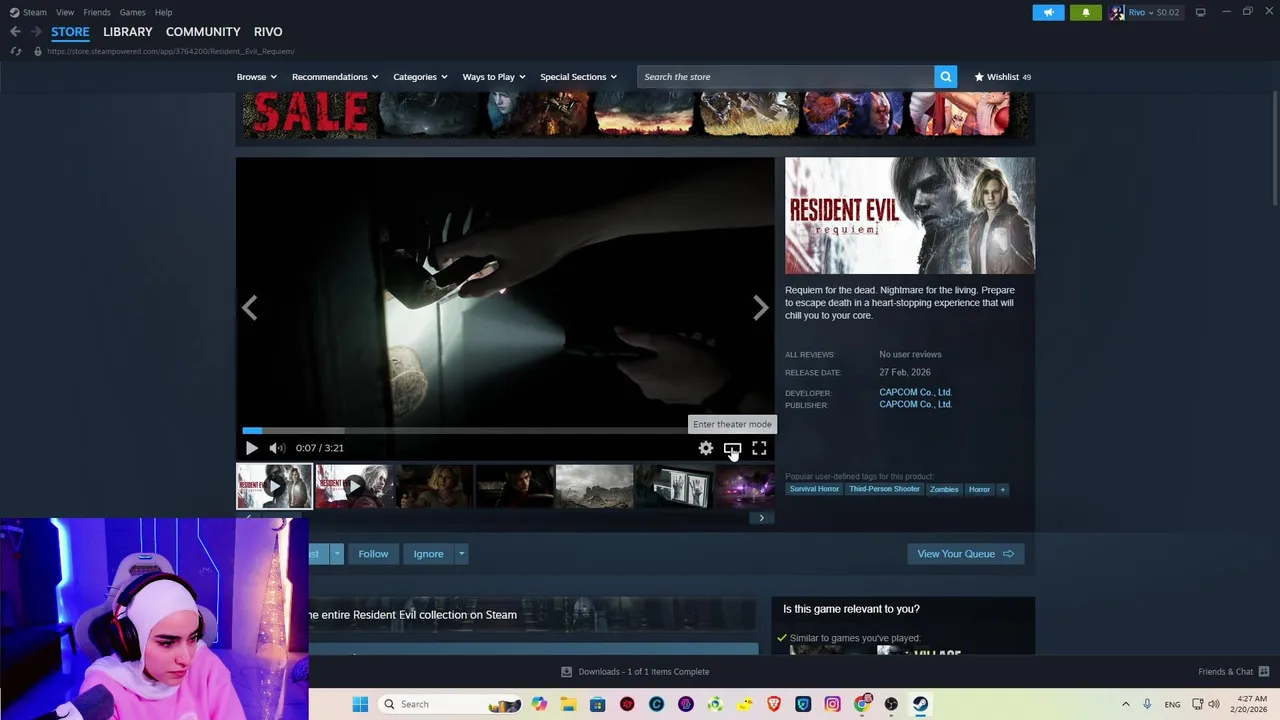This screenshot has width=1280, height=720.
Task: Open the handprint photos screenshot thumbnail
Action: (x=674, y=486)
